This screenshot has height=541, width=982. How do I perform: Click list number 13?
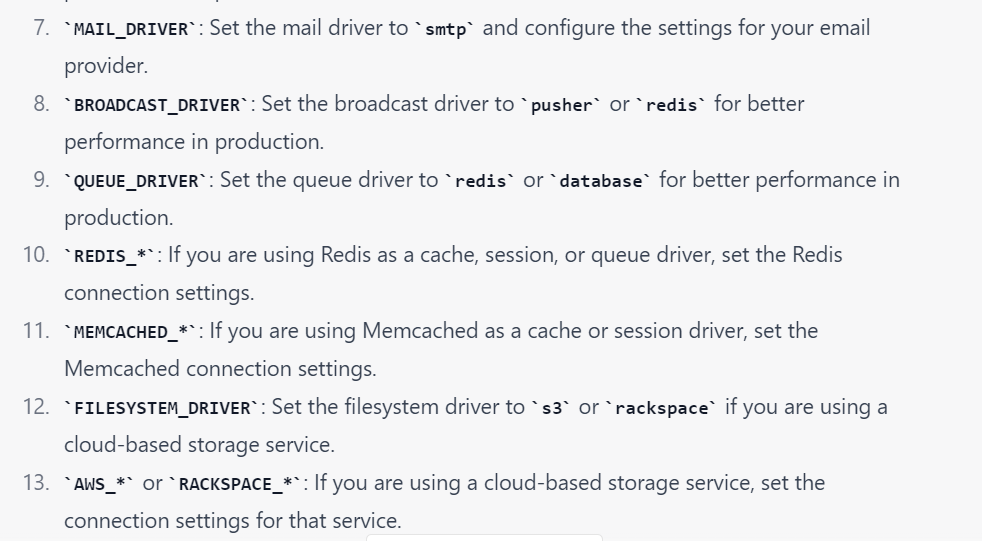tap(36, 483)
